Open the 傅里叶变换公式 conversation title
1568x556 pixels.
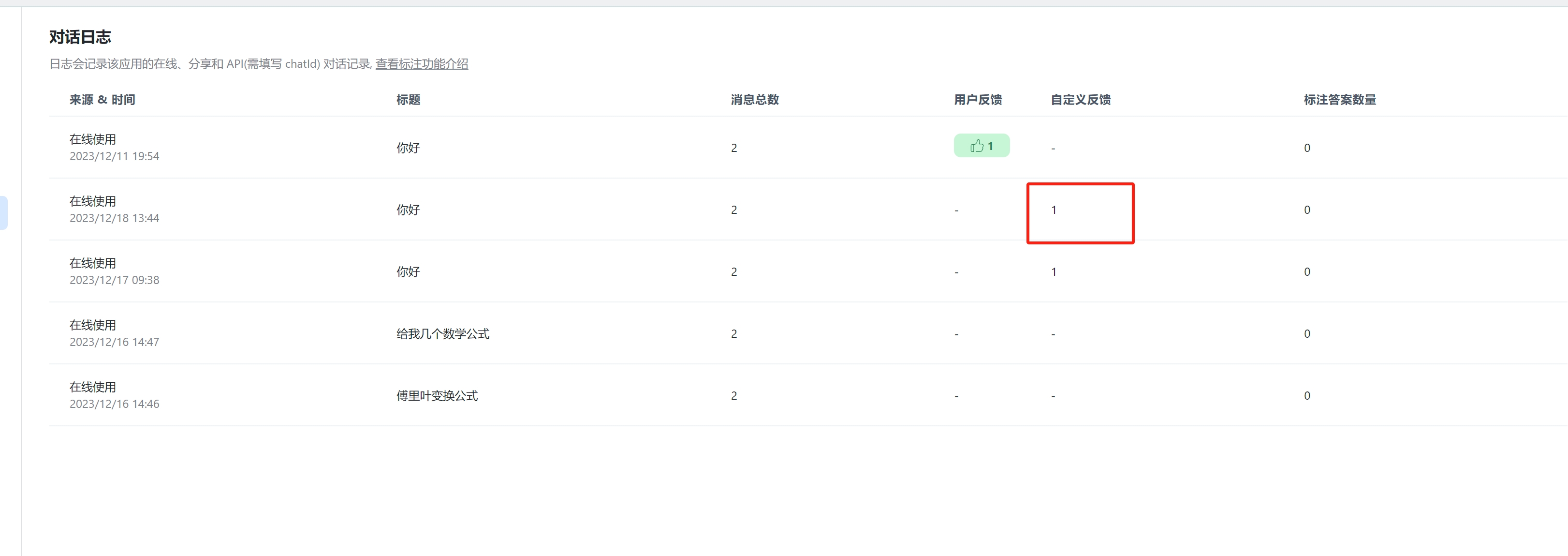(x=437, y=396)
